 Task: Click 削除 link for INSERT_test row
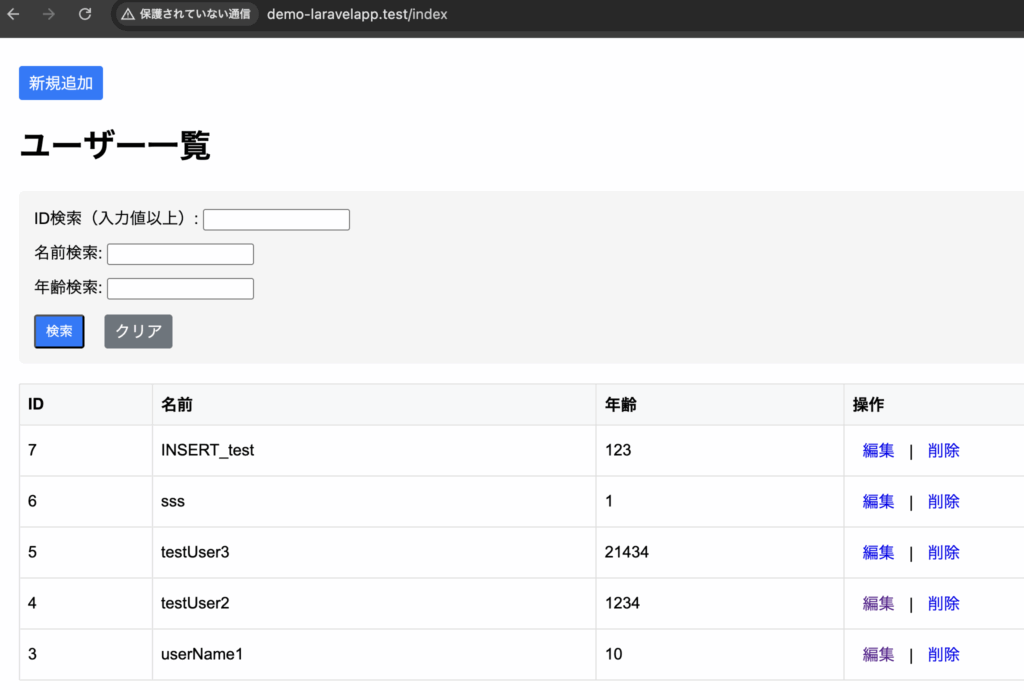tap(943, 451)
